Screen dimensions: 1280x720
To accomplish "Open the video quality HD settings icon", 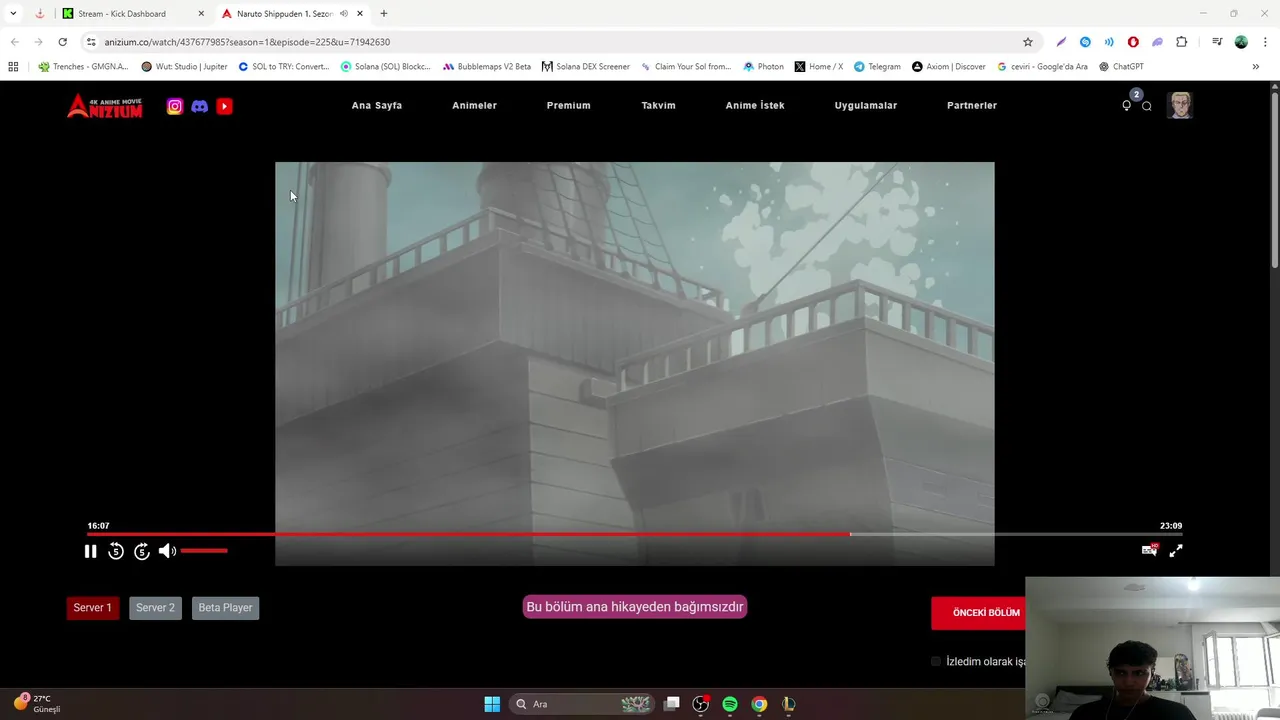I will (x=1149, y=550).
